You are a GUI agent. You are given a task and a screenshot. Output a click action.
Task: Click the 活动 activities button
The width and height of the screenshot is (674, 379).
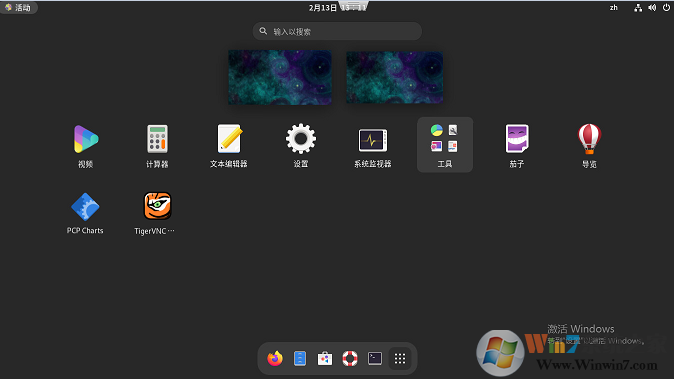[x=19, y=7]
